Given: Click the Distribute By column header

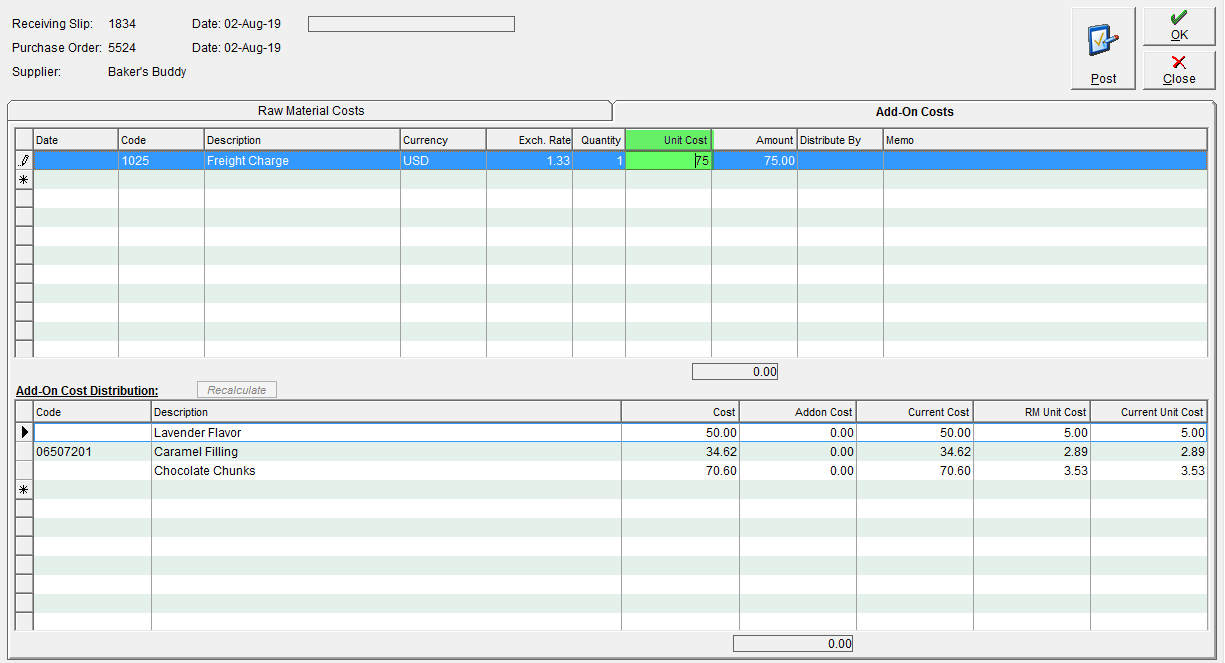Looking at the screenshot, I should (x=840, y=140).
